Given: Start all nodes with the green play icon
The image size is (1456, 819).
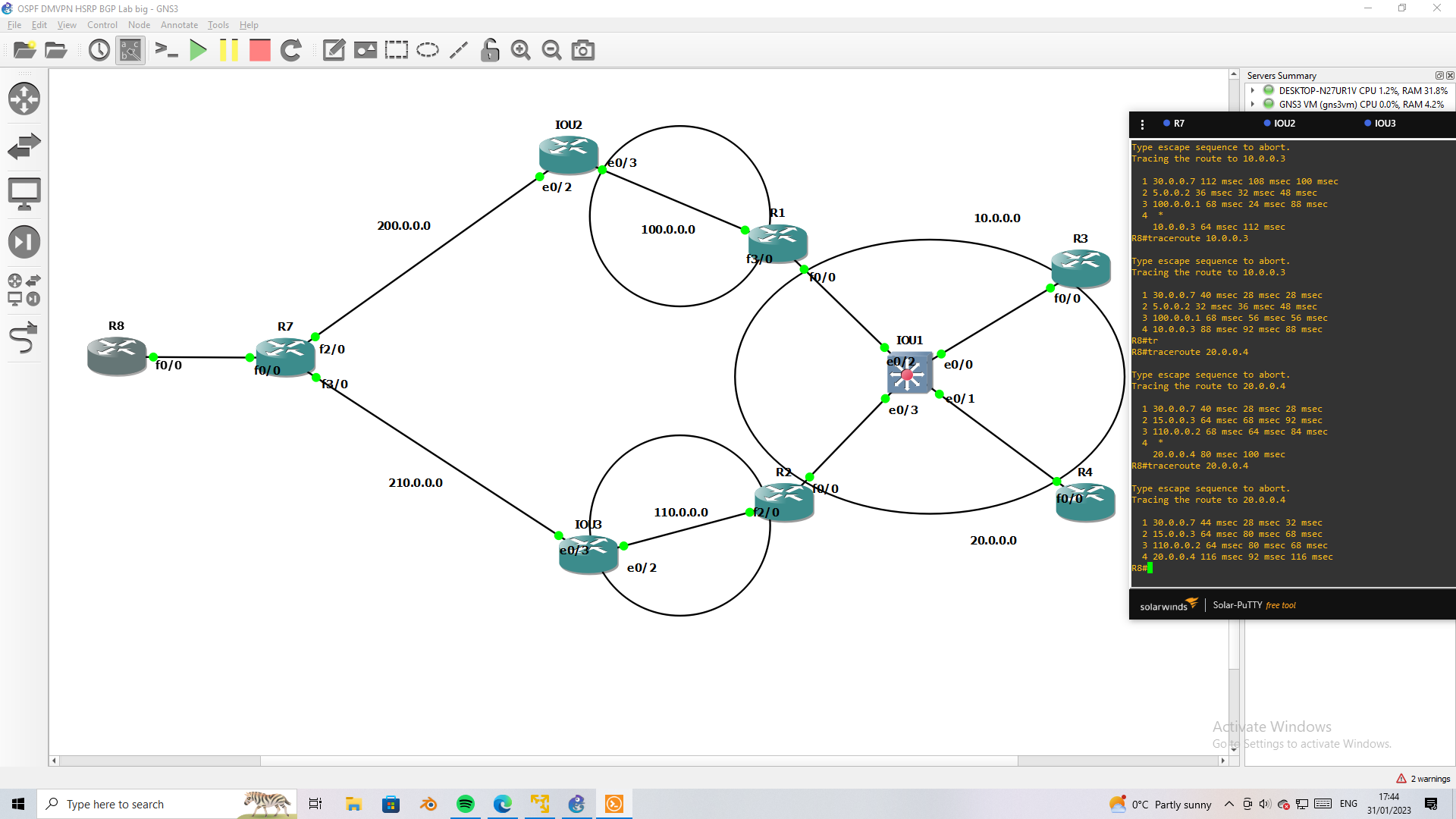Looking at the screenshot, I should pos(198,50).
